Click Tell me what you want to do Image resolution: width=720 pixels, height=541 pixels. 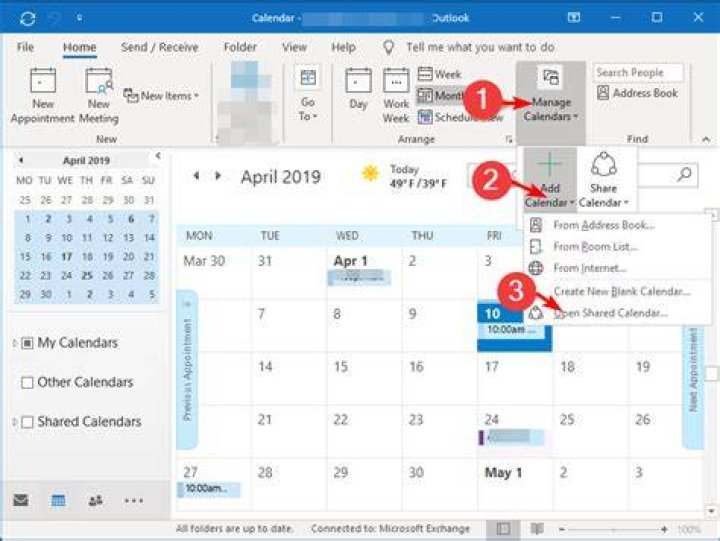480,47
